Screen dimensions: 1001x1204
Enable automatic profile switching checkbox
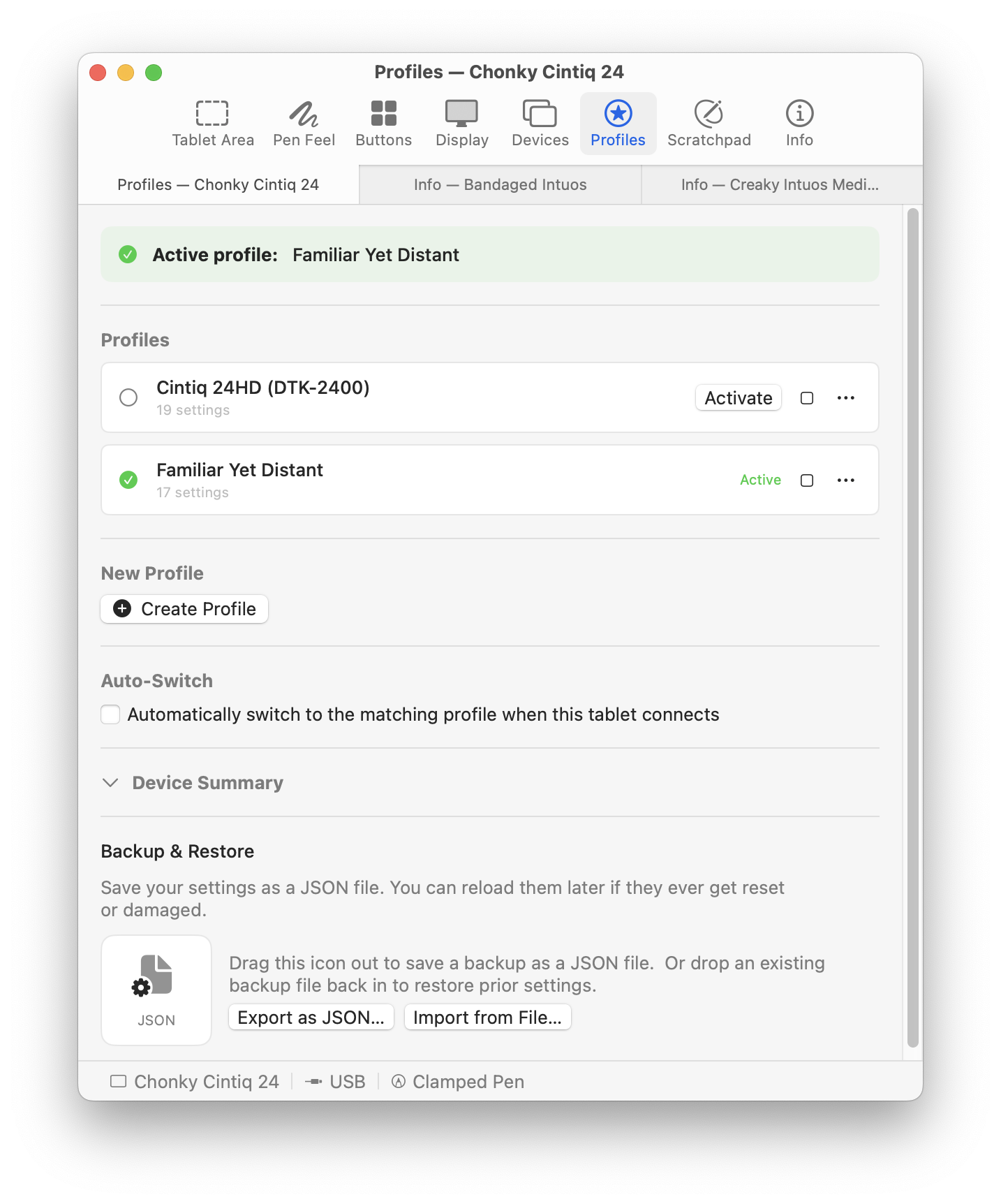pyautogui.click(x=110, y=714)
